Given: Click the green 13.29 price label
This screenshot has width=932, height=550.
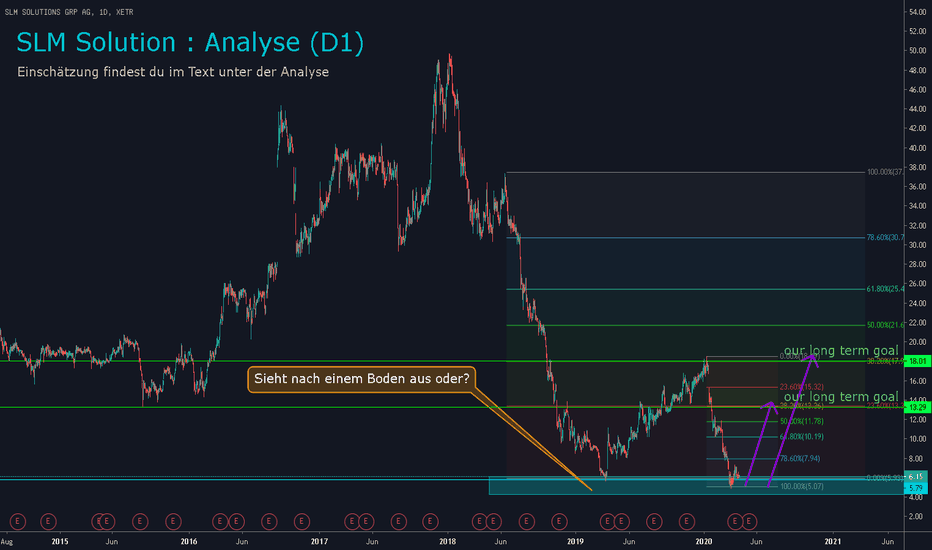Looking at the screenshot, I should (917, 407).
